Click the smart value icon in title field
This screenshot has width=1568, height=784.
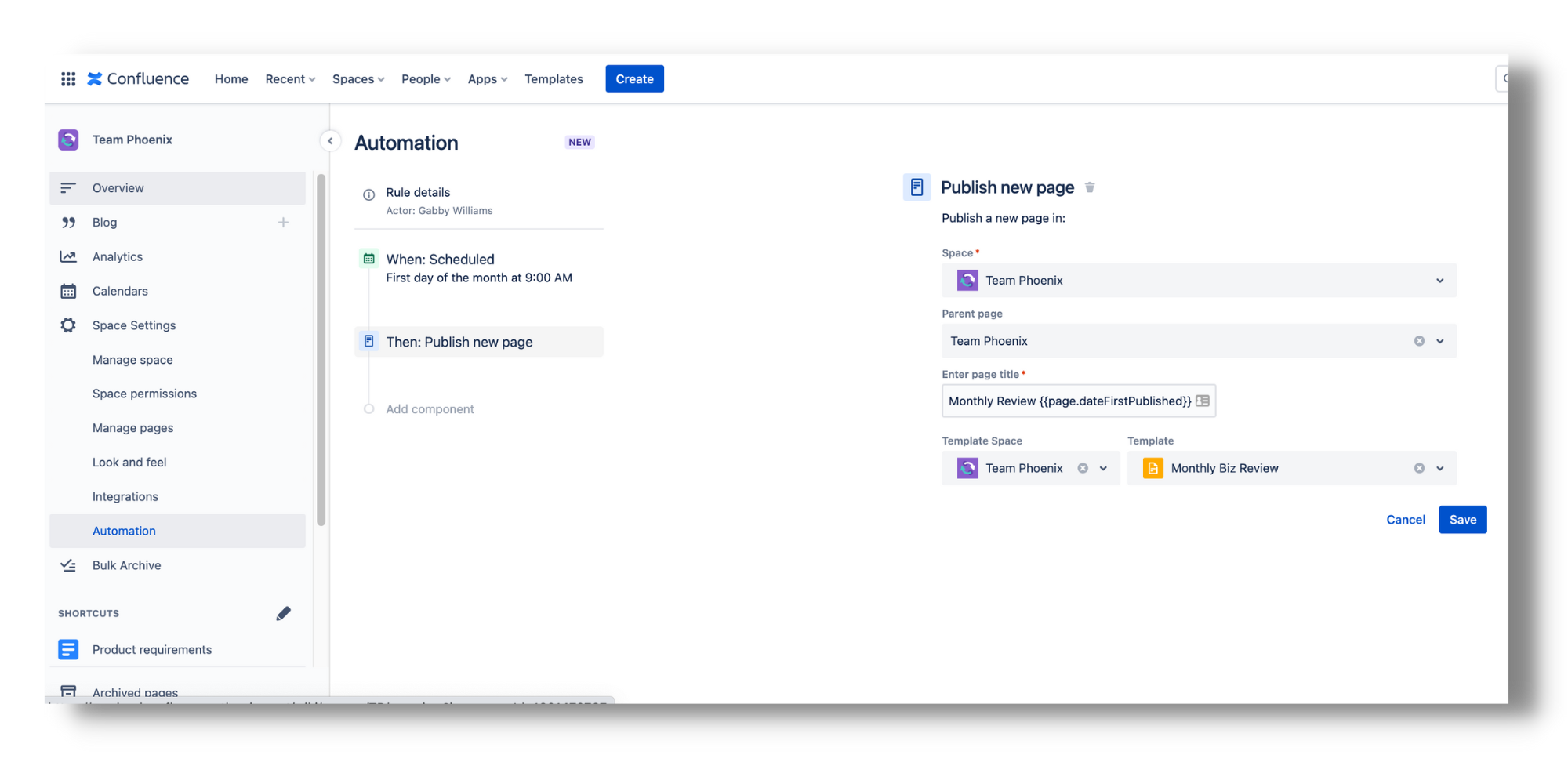coord(1203,401)
